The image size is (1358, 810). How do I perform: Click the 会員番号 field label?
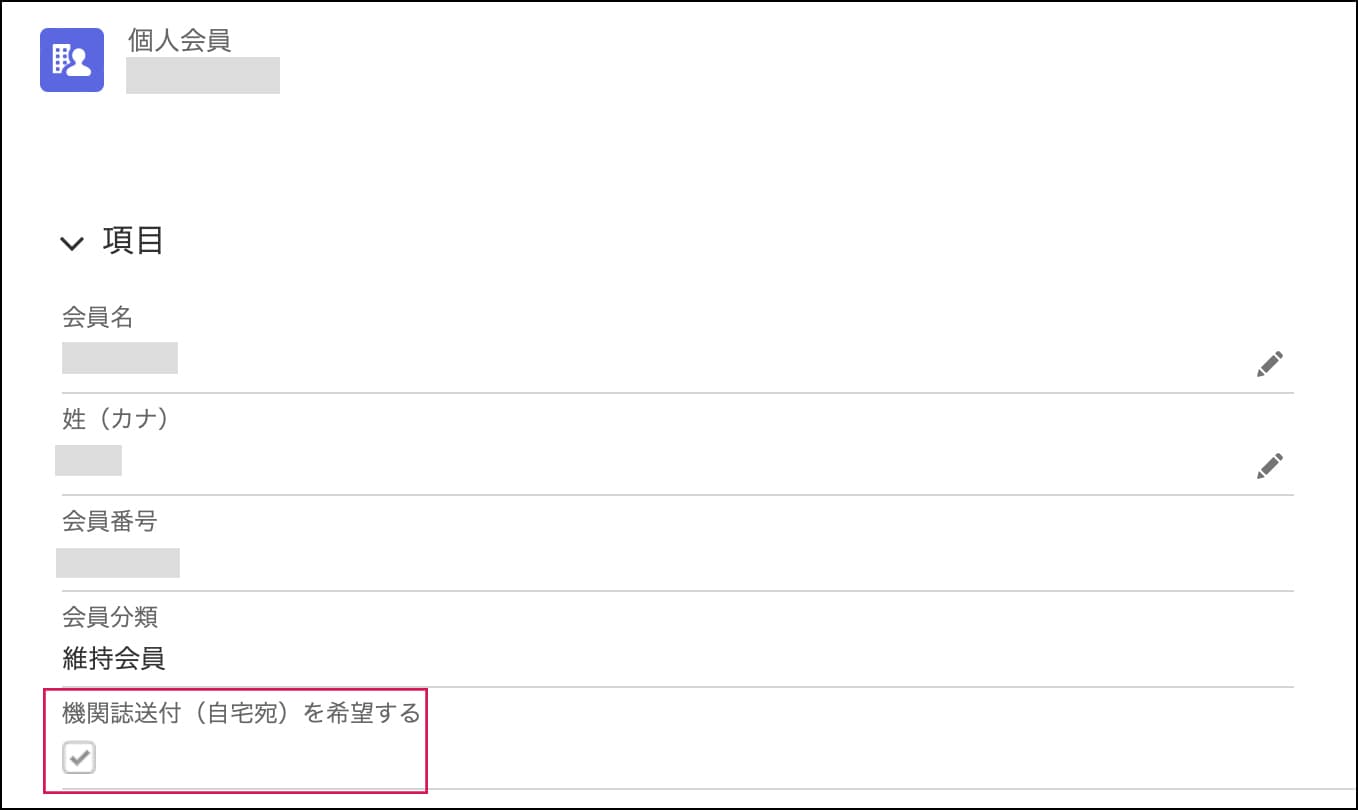(110, 521)
